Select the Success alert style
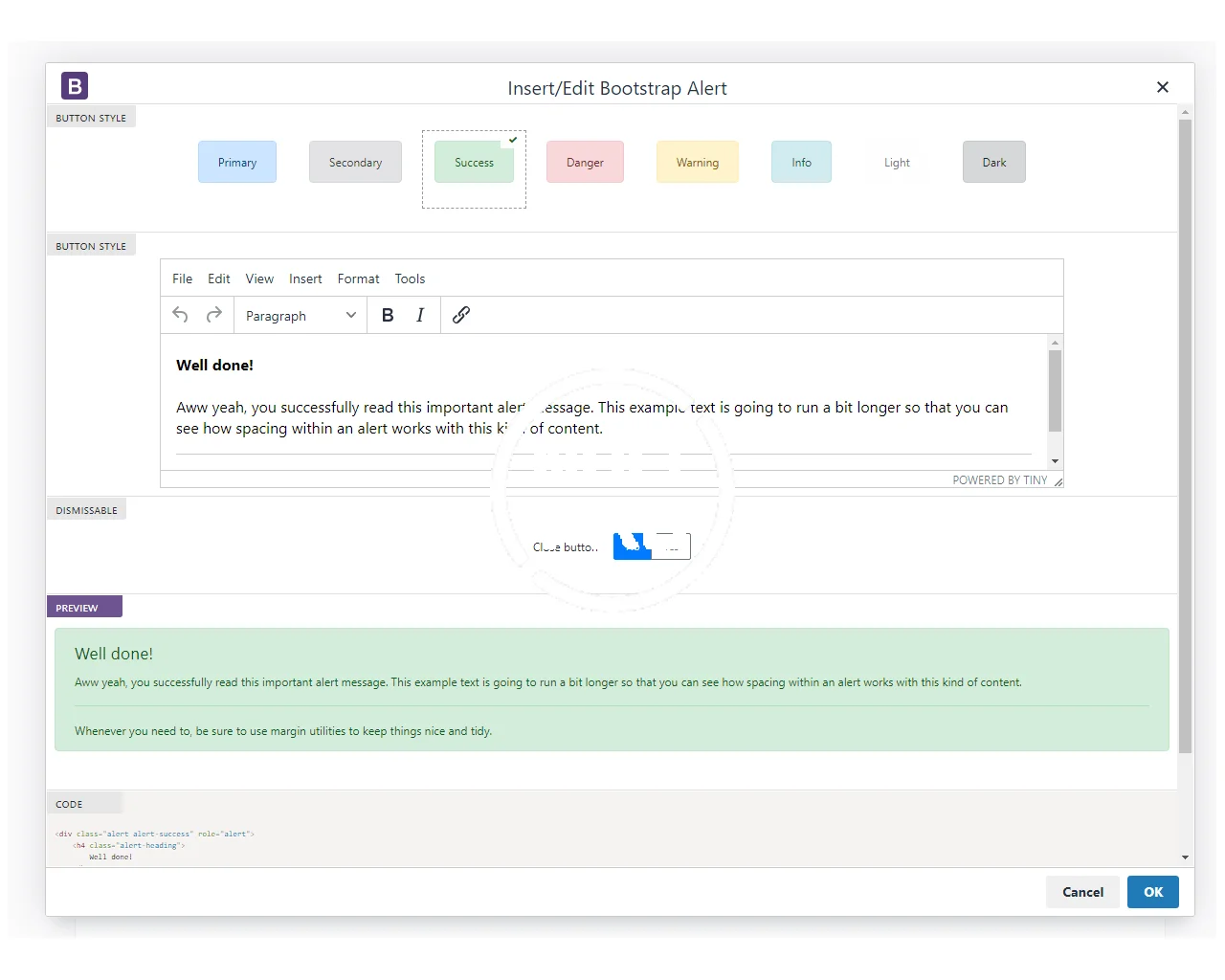 [474, 163]
